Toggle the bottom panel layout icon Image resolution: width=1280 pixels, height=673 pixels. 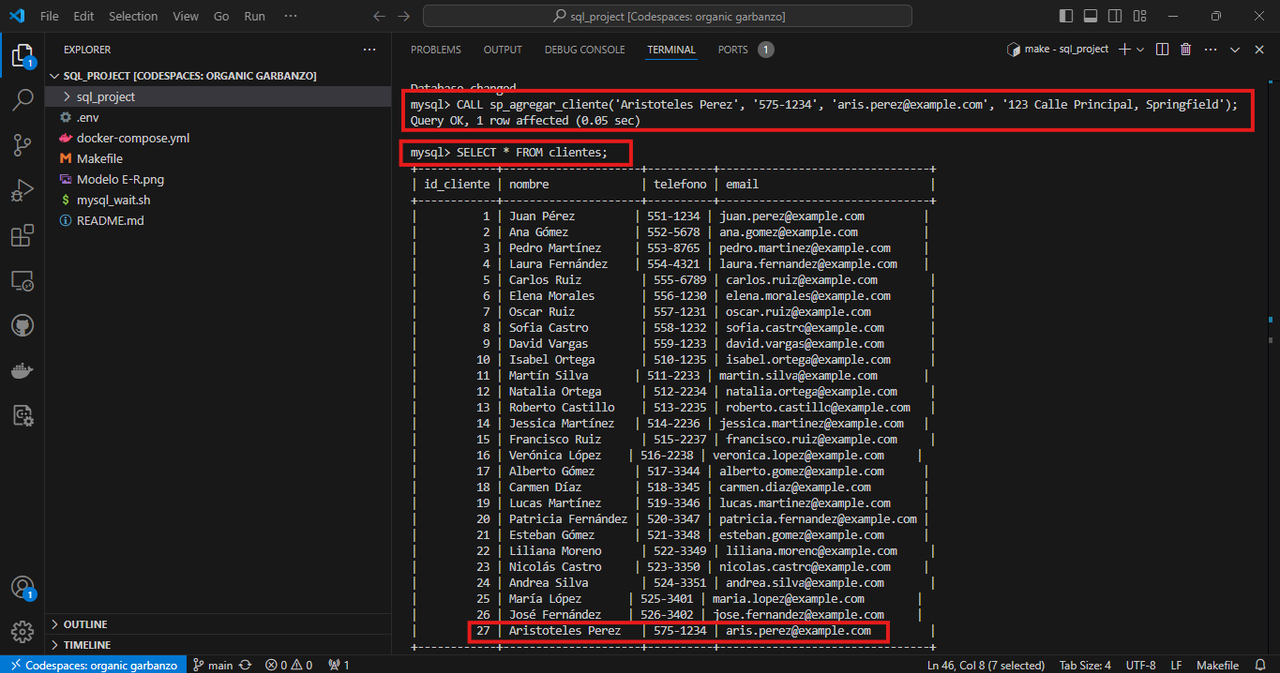[x=1090, y=16]
